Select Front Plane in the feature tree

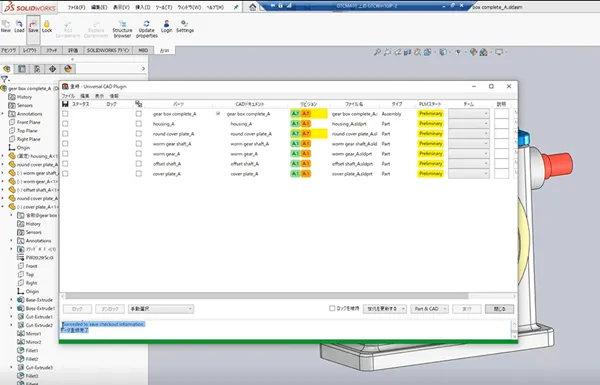point(29,122)
